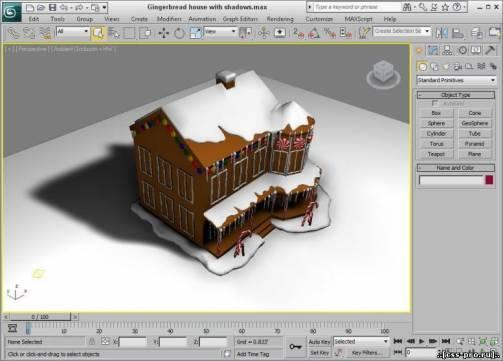Click the Unlink Selection tool
The height and width of the screenshot is (361, 503).
29,33
